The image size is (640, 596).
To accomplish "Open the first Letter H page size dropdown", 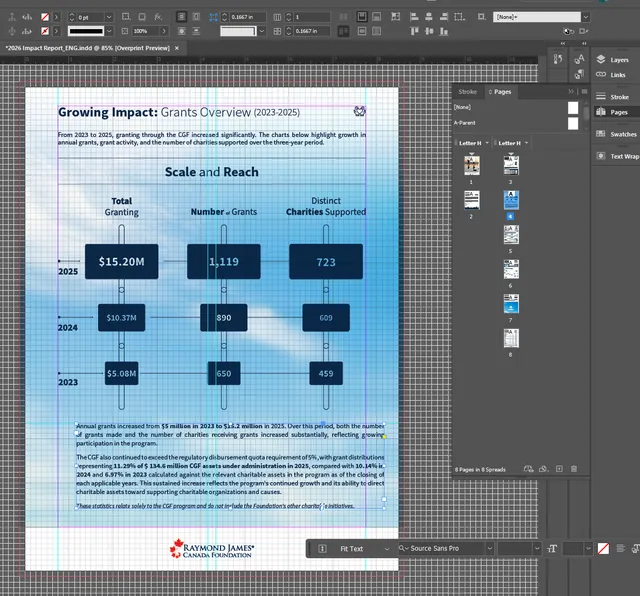I will (x=487, y=143).
